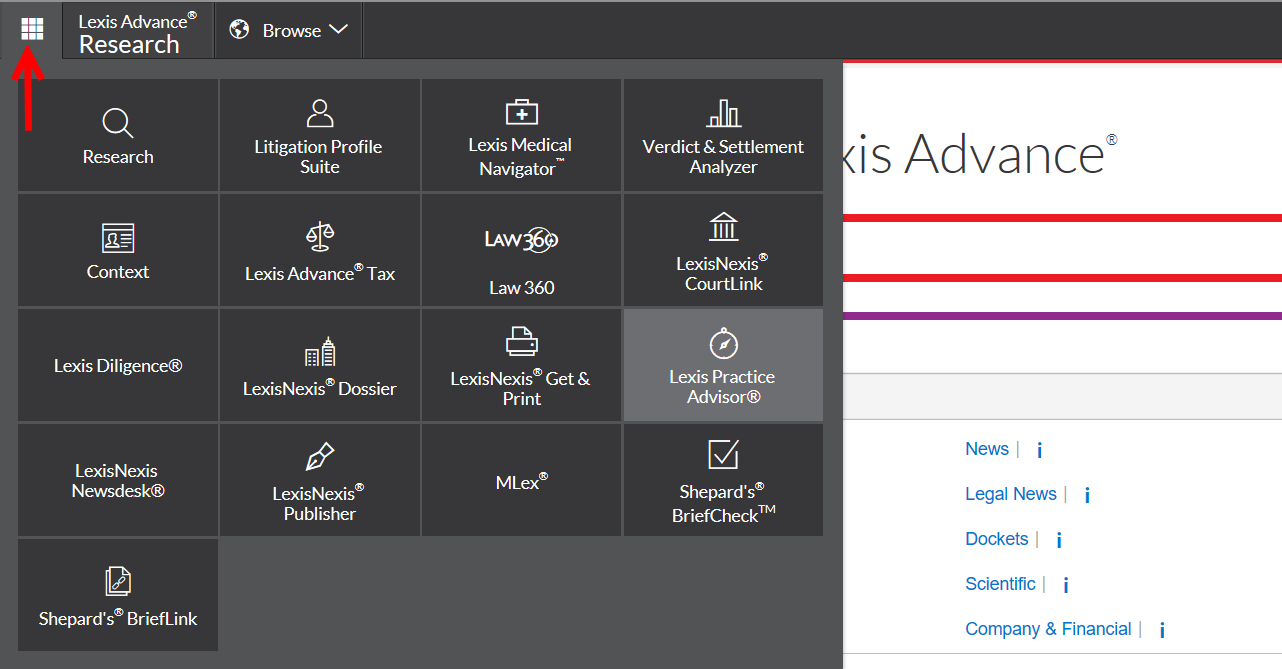Open the Scientific link
The height and width of the screenshot is (669, 1282).
click(x=1000, y=584)
